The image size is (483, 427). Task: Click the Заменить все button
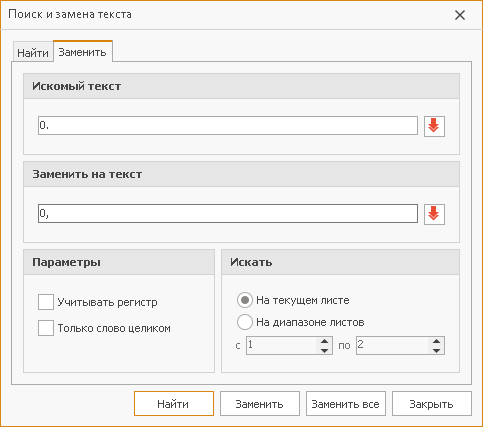tap(346, 404)
